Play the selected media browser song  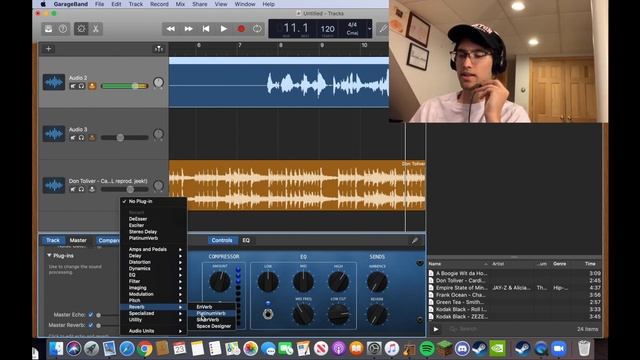pos(436,329)
